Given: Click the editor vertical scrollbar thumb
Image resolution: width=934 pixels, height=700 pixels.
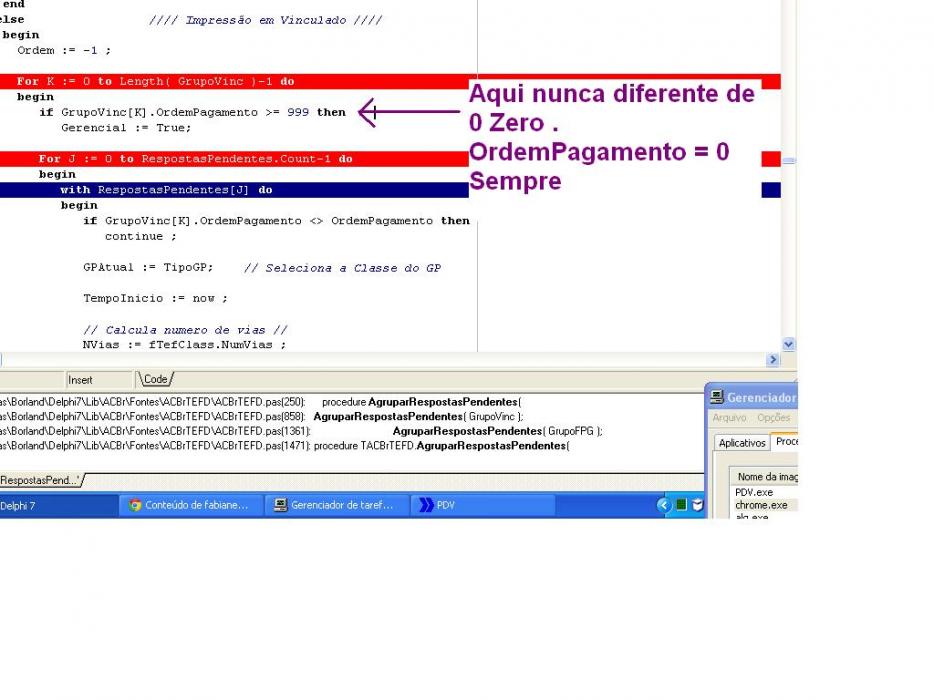Looking at the screenshot, I should [x=789, y=160].
